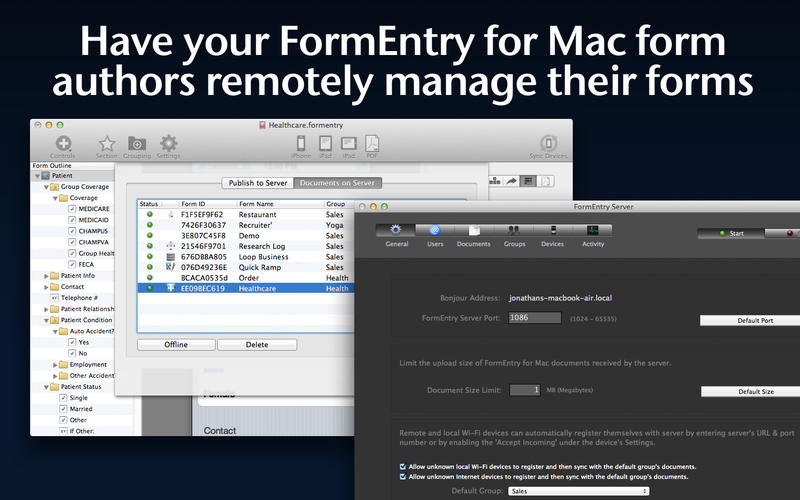Switch to Publish to Server tab
Screen dimensions: 800x500
[258, 183]
